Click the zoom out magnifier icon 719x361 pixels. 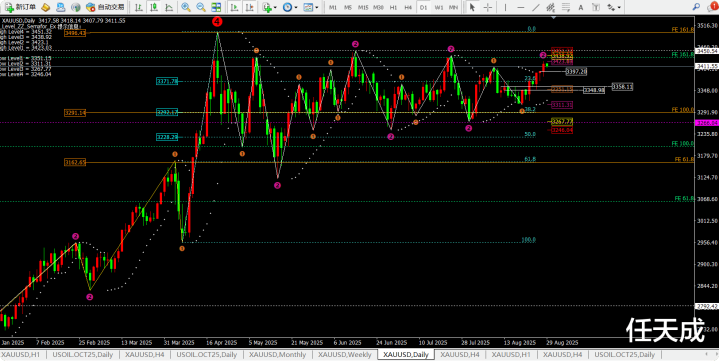[201, 7]
